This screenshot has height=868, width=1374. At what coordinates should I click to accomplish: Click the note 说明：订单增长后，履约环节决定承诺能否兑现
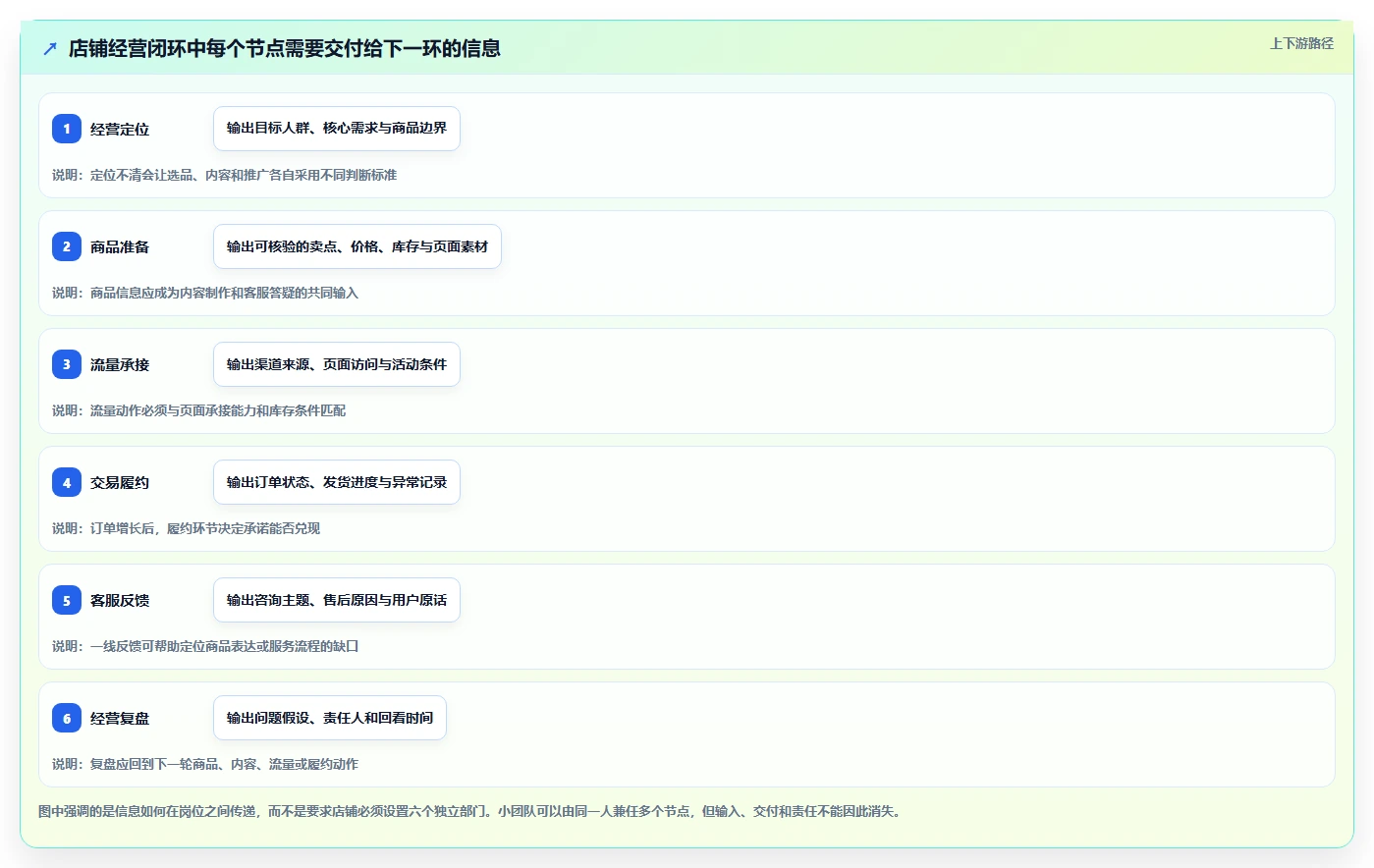pyautogui.click(x=187, y=528)
